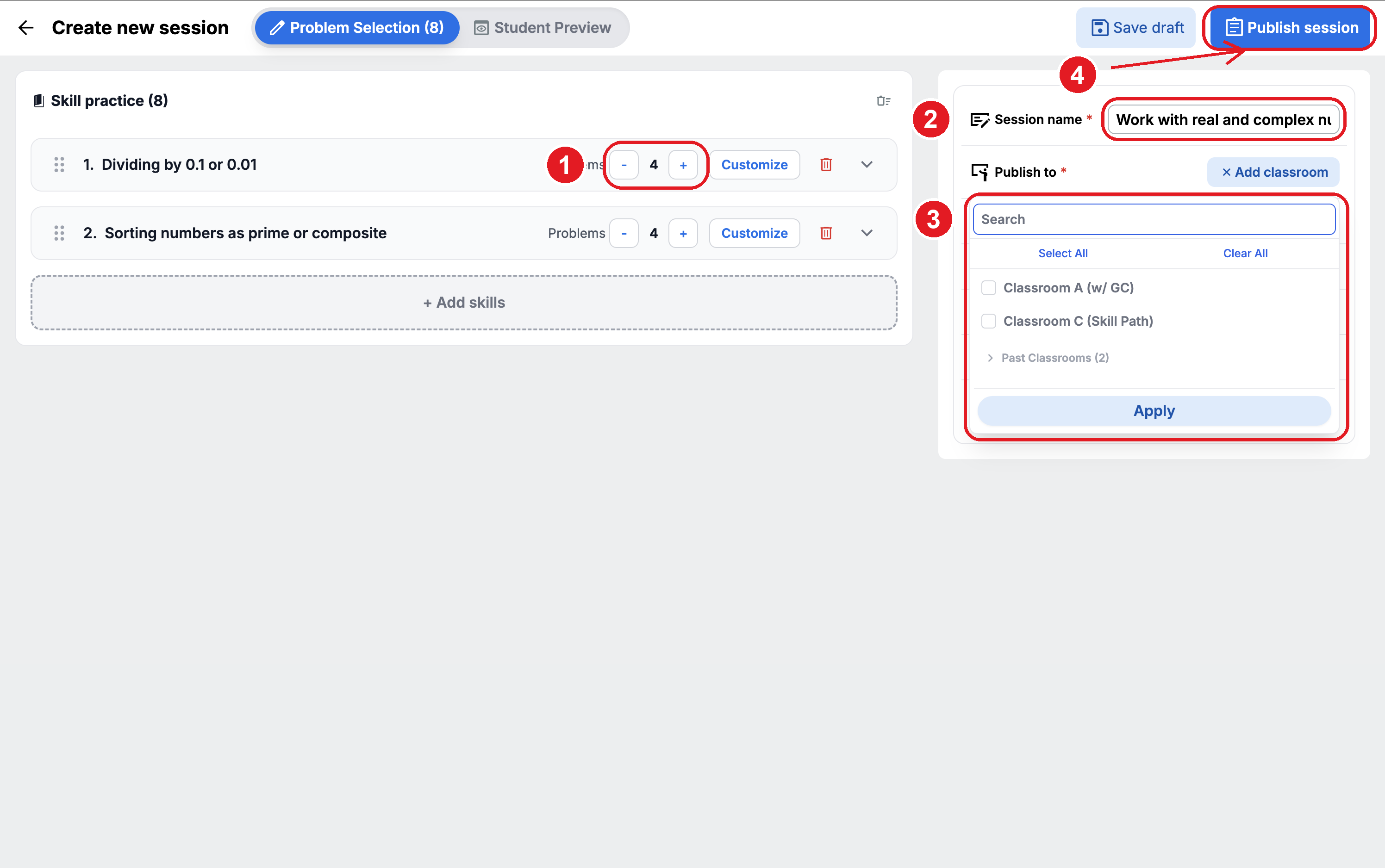Click the classroom Search box
Image resolution: width=1385 pixels, height=868 pixels.
[x=1154, y=219]
